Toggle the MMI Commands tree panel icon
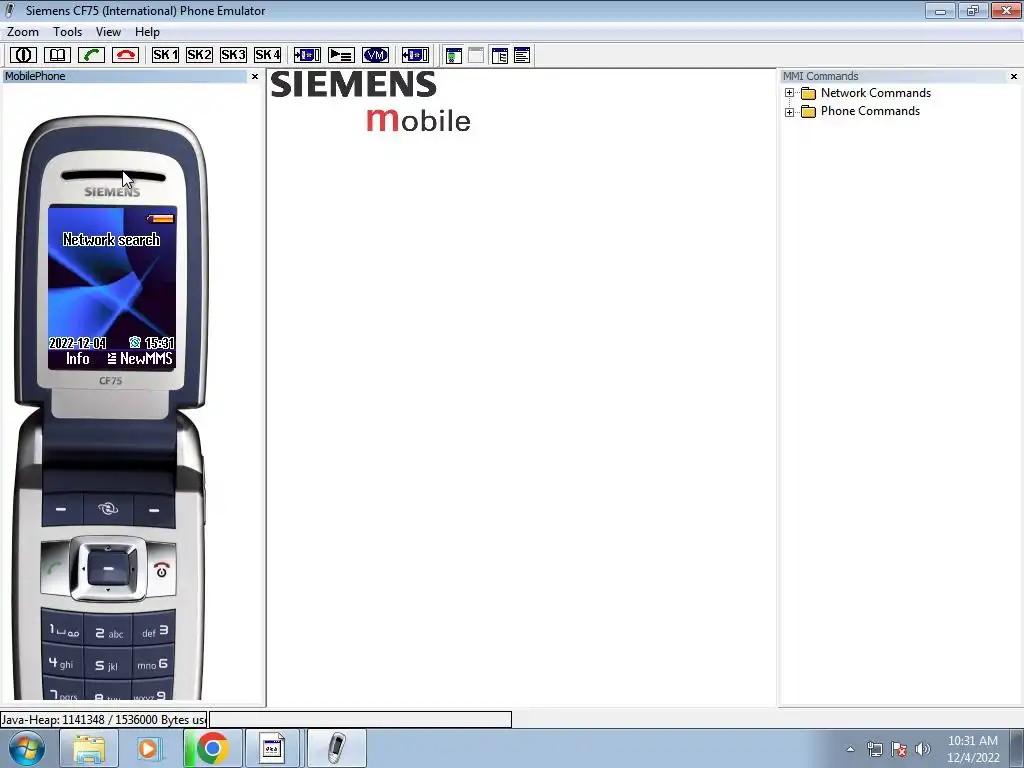The width and height of the screenshot is (1024, 768). tap(500, 56)
